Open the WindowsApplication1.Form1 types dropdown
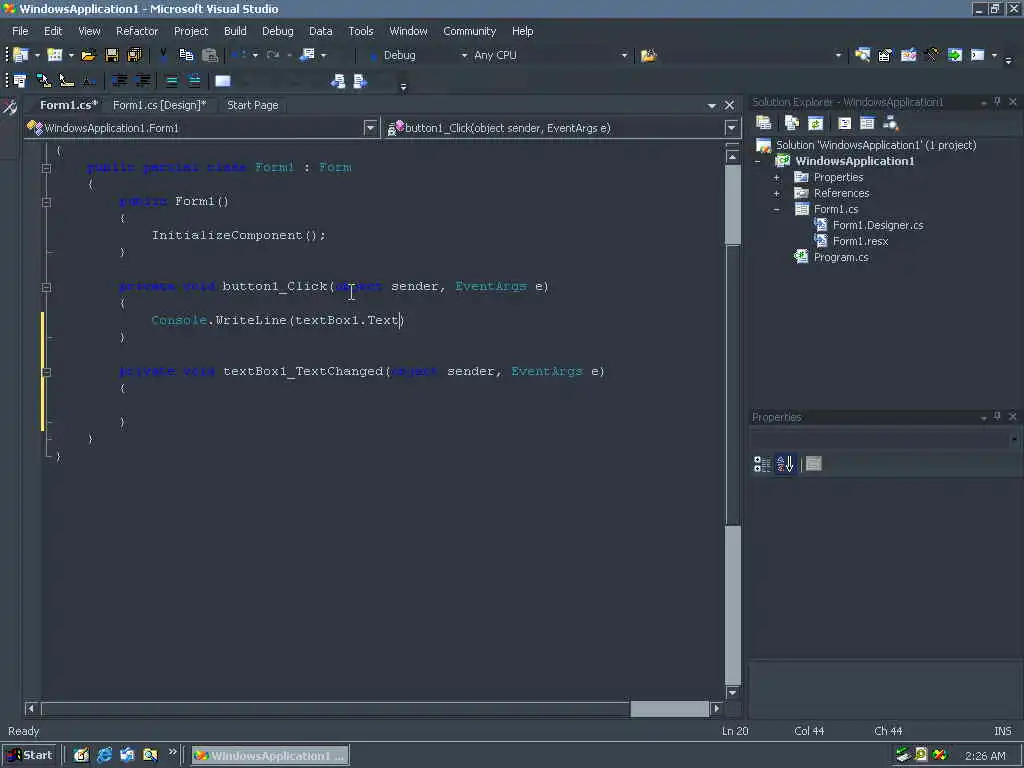This screenshot has width=1024, height=768. point(370,128)
